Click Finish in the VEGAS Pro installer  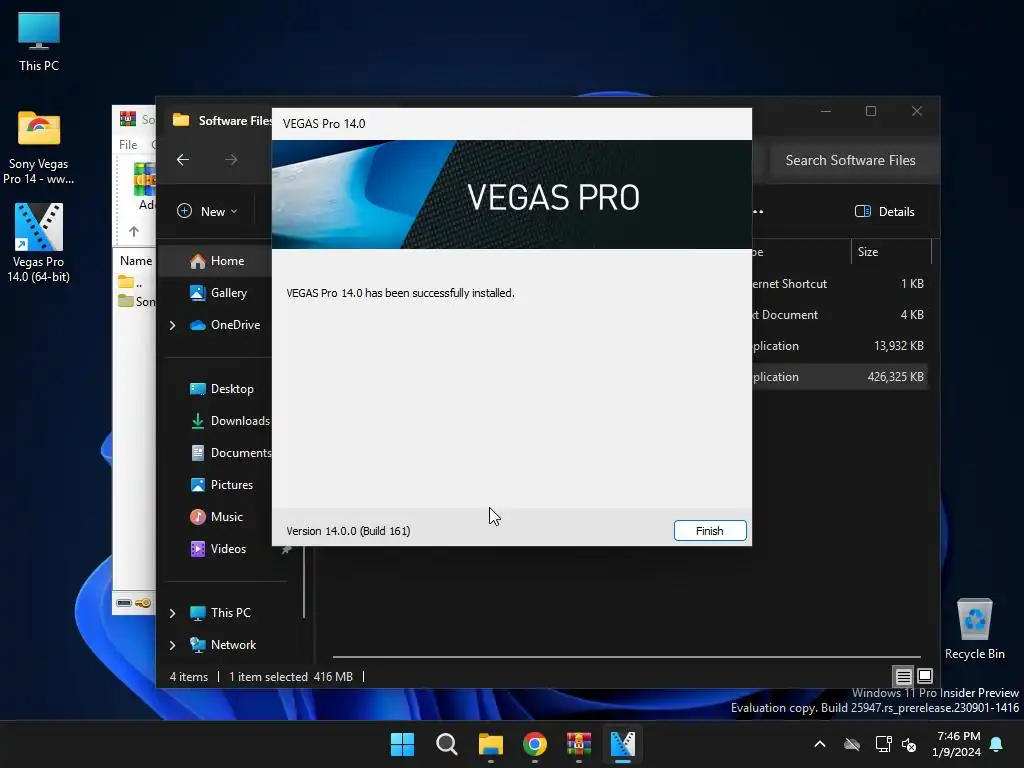[709, 530]
